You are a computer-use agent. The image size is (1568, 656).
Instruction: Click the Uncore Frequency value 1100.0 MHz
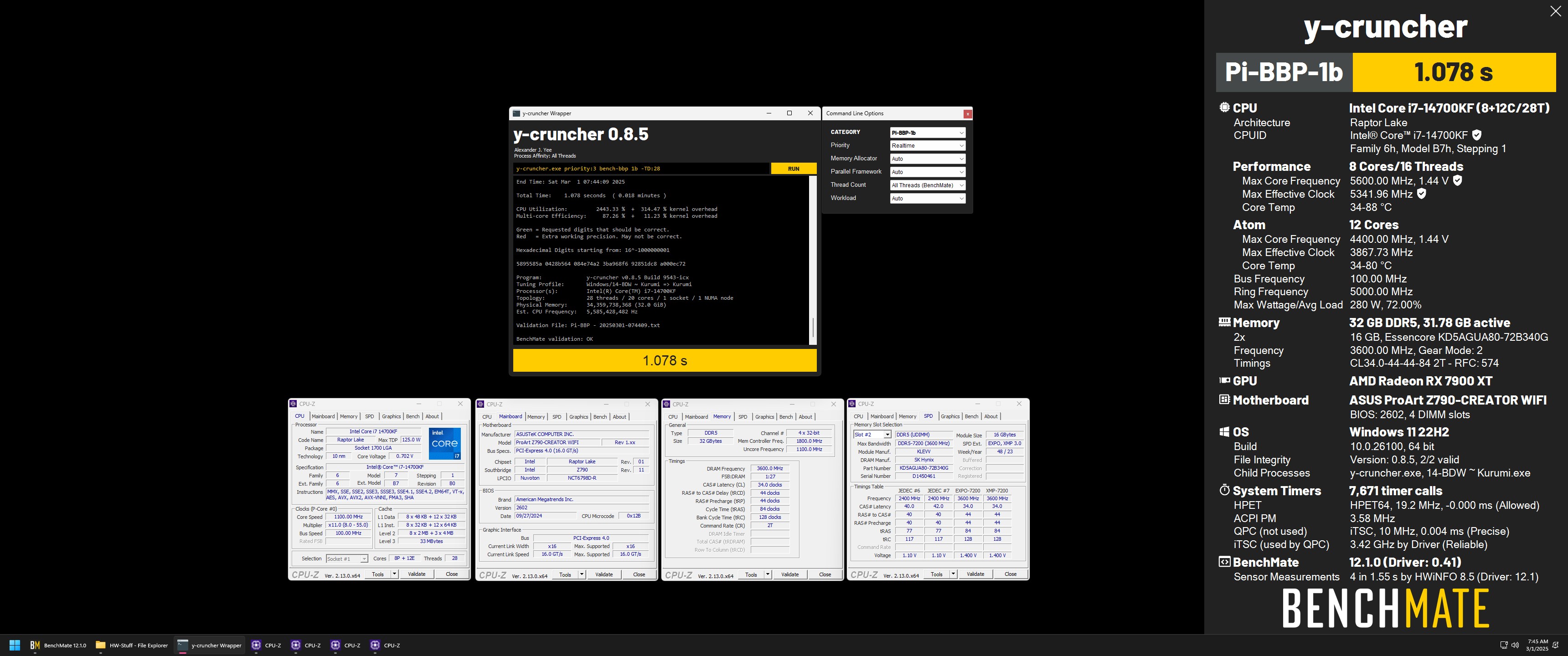[x=809, y=449]
